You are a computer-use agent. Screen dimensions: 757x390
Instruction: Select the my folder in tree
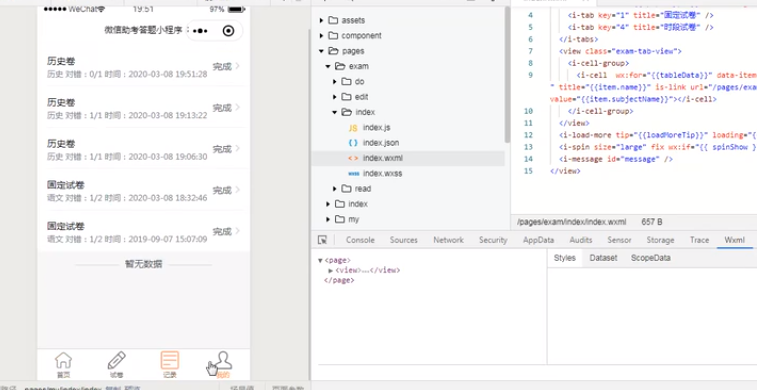pyautogui.click(x=354, y=219)
